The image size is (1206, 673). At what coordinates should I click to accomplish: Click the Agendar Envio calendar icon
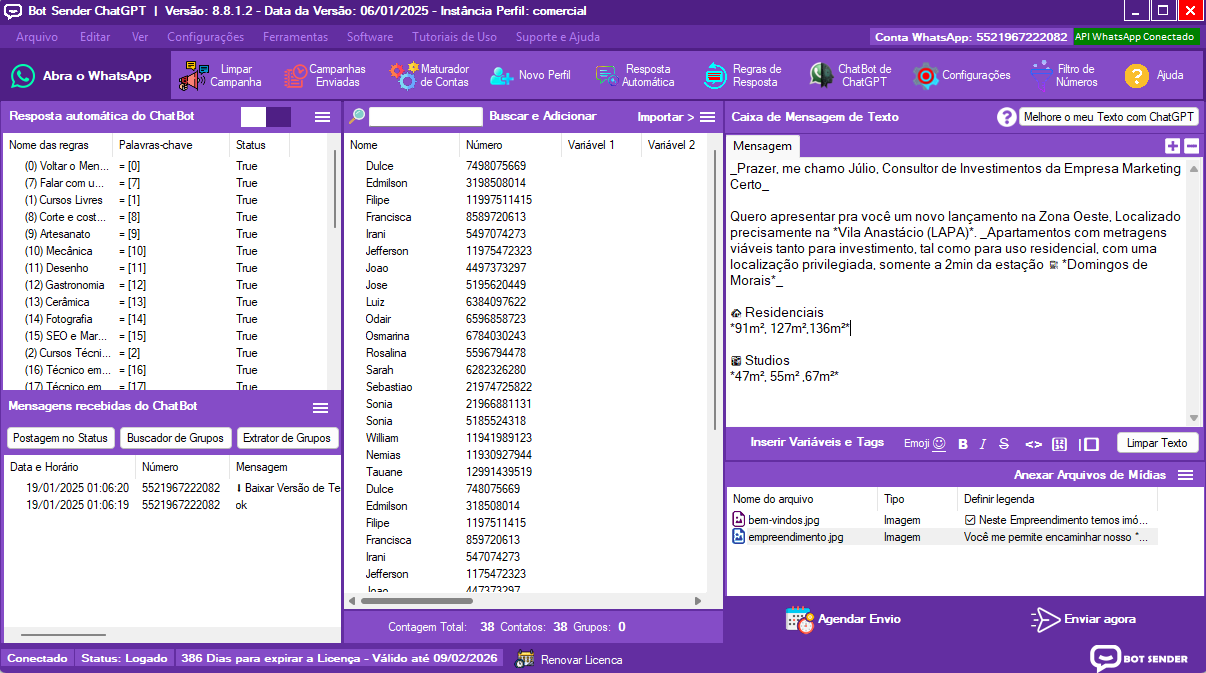800,619
